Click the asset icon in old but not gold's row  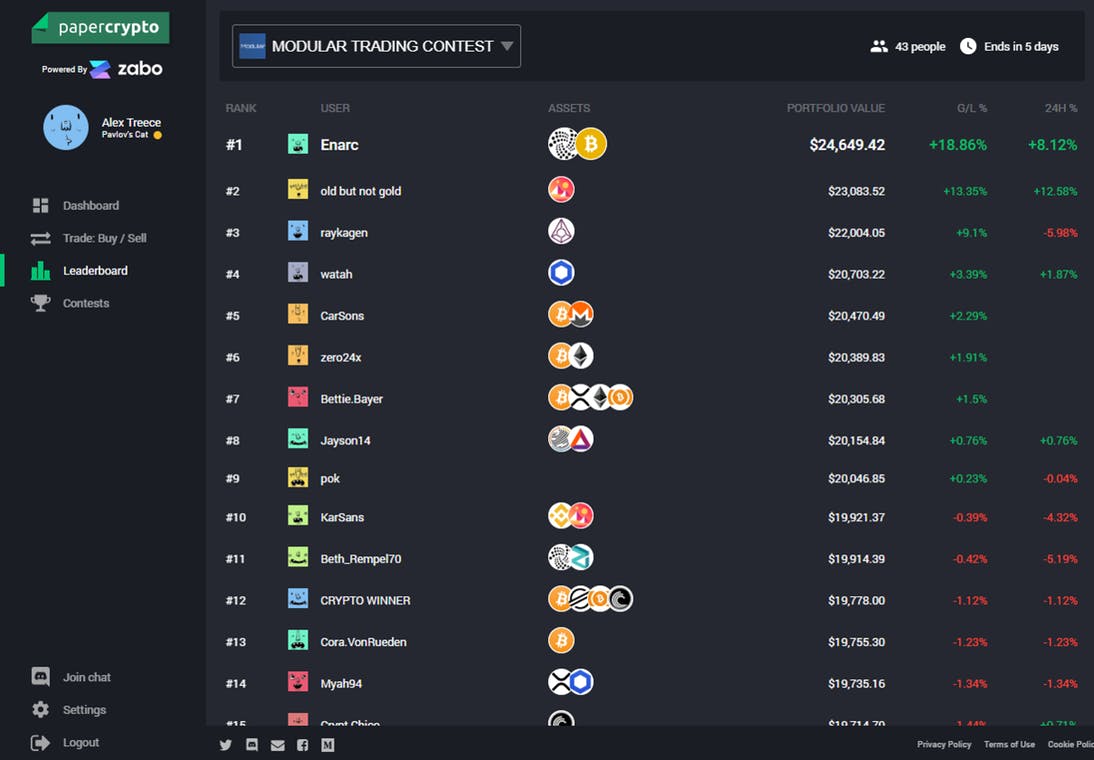coord(561,190)
